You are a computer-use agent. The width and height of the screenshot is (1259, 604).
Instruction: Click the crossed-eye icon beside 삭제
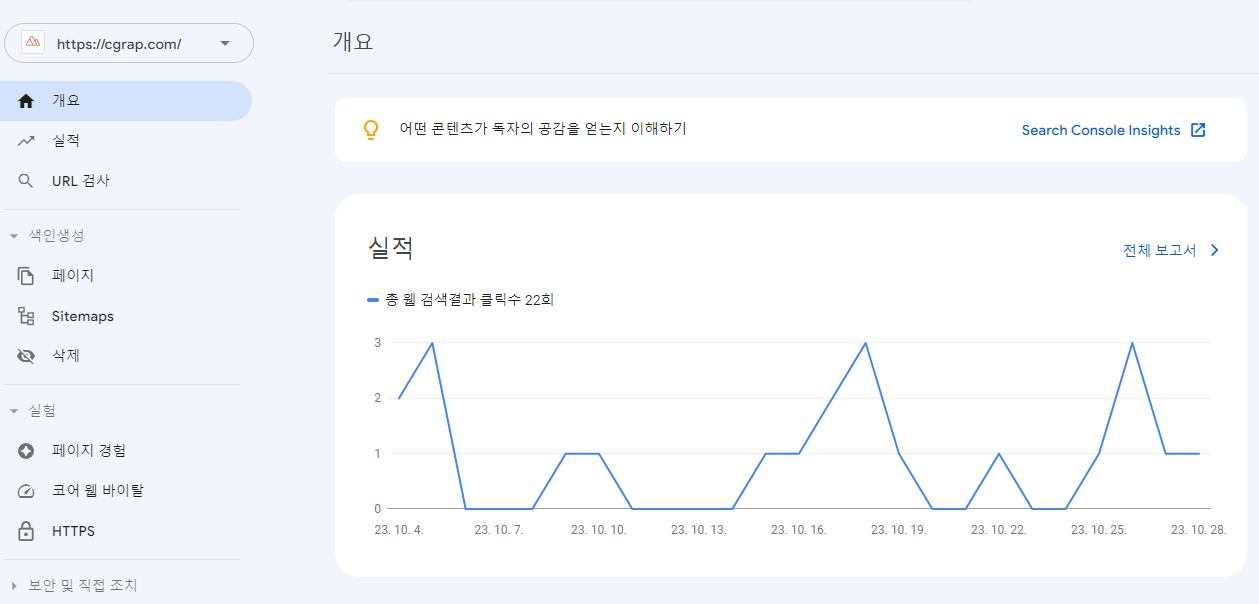(27, 356)
